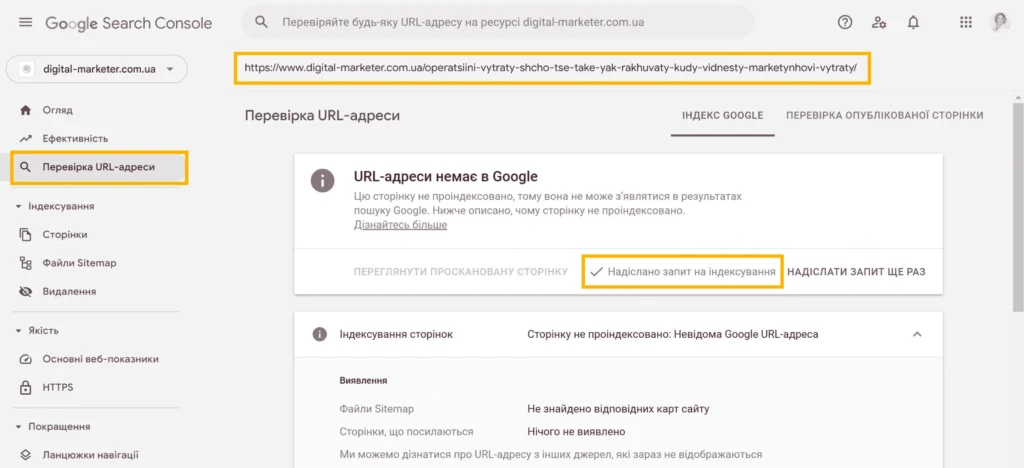This screenshot has height=468, width=1024.
Task: Click НАДІСЛАТИ ЗАПИТ ЩЕ РАЗ button
Action: coord(856,272)
